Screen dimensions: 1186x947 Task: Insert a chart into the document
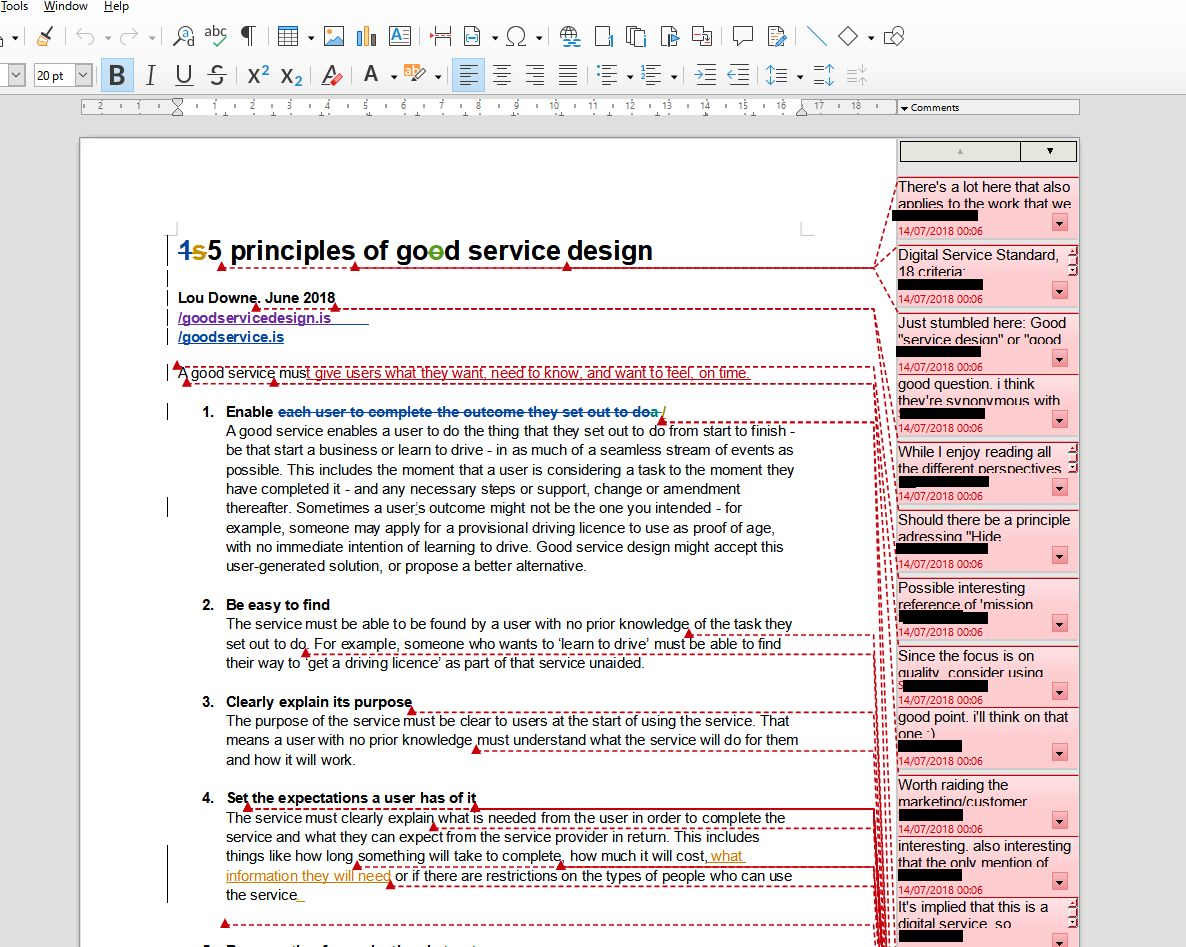[366, 37]
